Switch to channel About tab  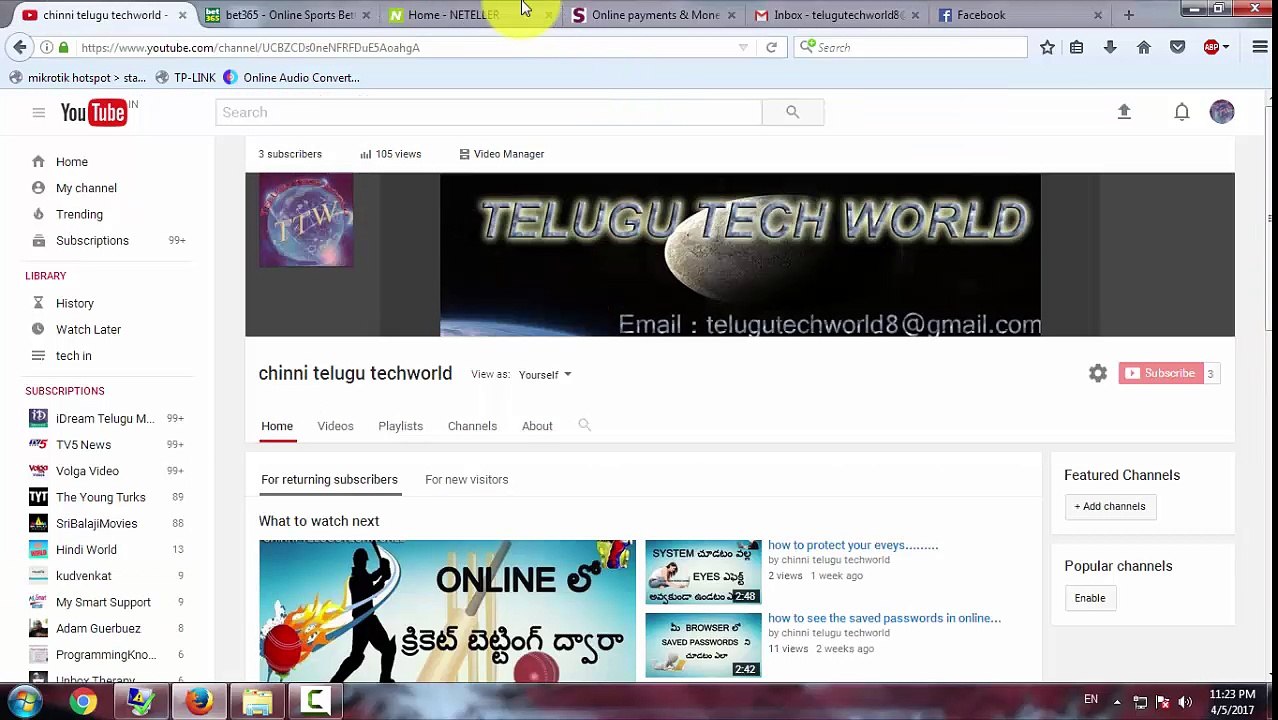pos(537,426)
